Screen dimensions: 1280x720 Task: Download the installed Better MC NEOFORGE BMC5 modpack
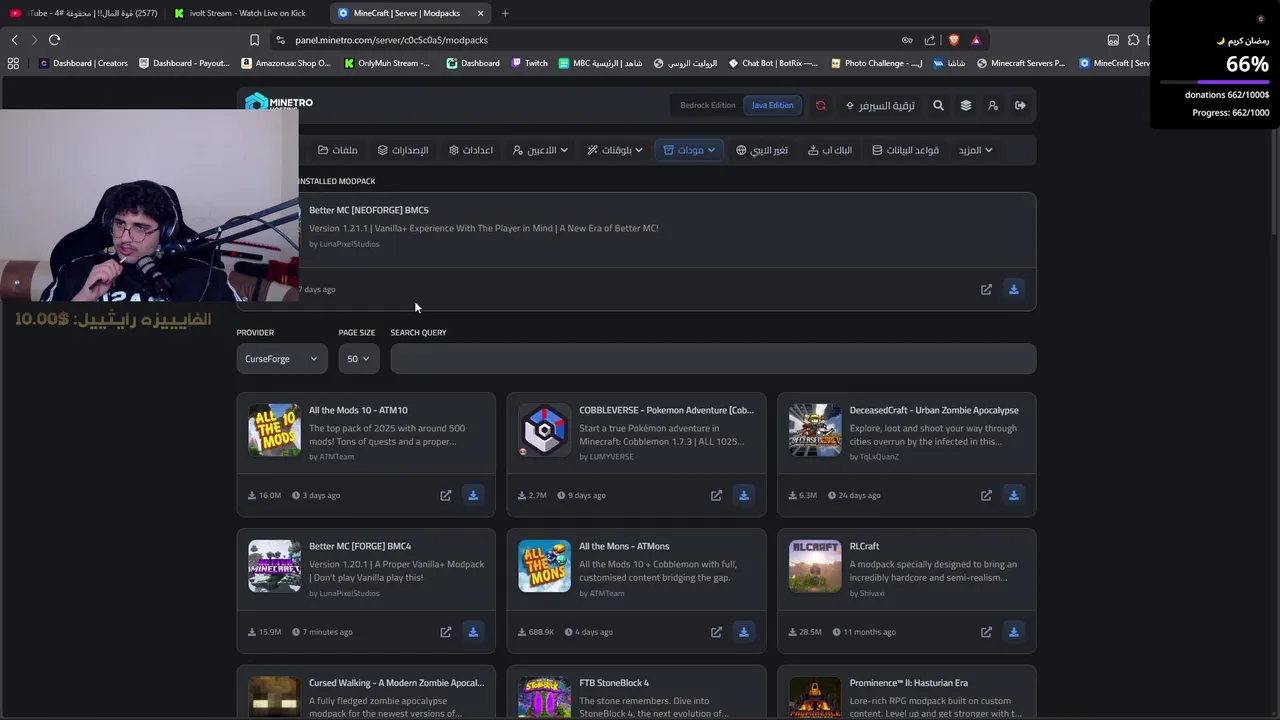(x=1013, y=289)
